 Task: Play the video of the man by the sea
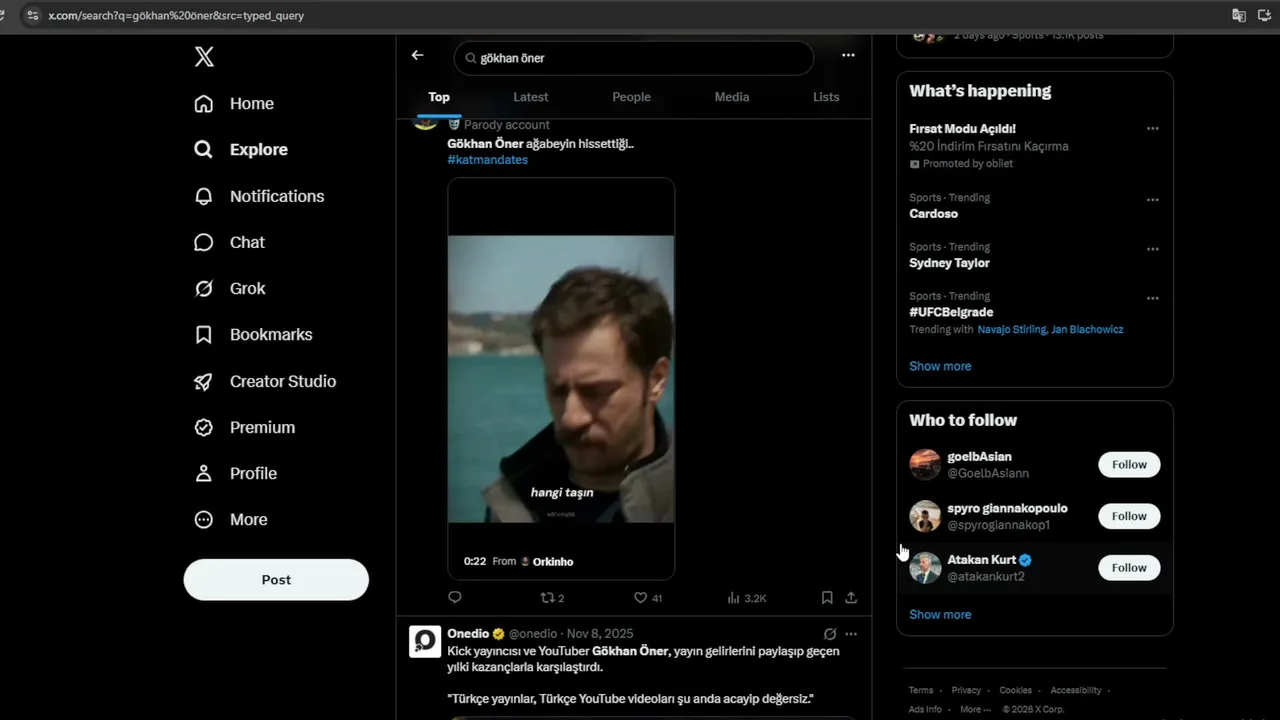[x=561, y=379]
